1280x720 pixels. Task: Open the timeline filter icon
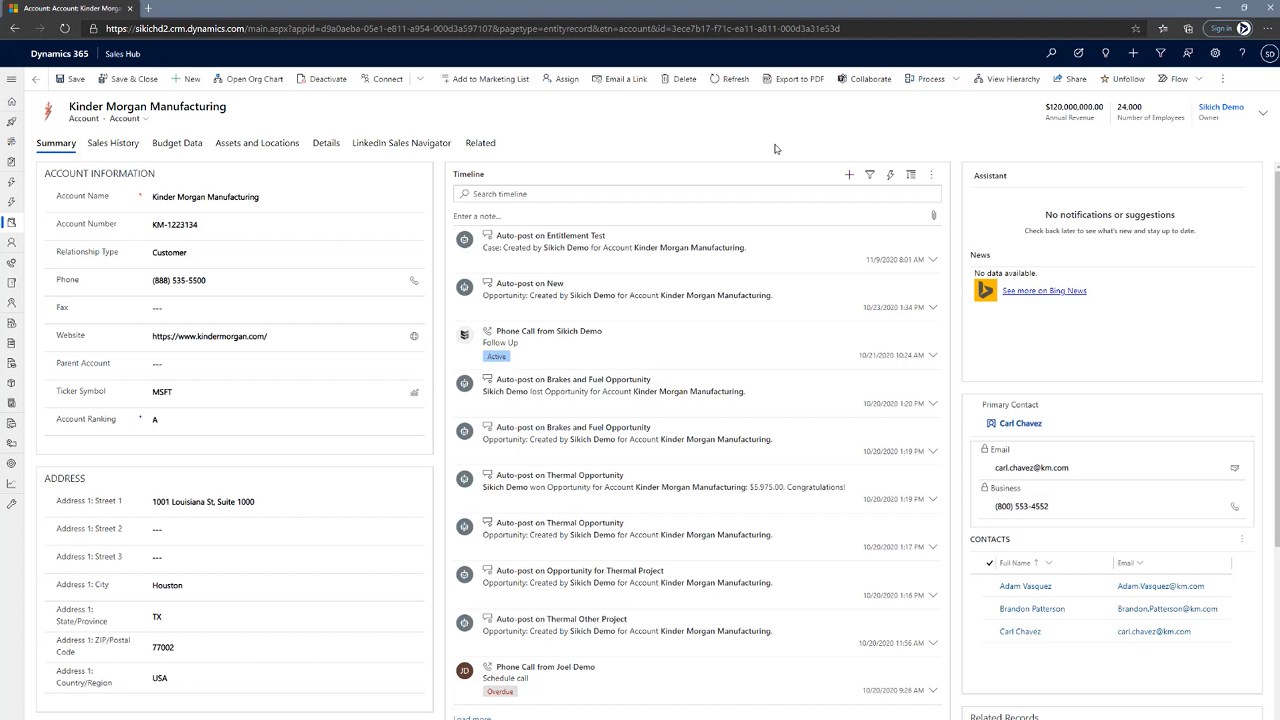869,175
